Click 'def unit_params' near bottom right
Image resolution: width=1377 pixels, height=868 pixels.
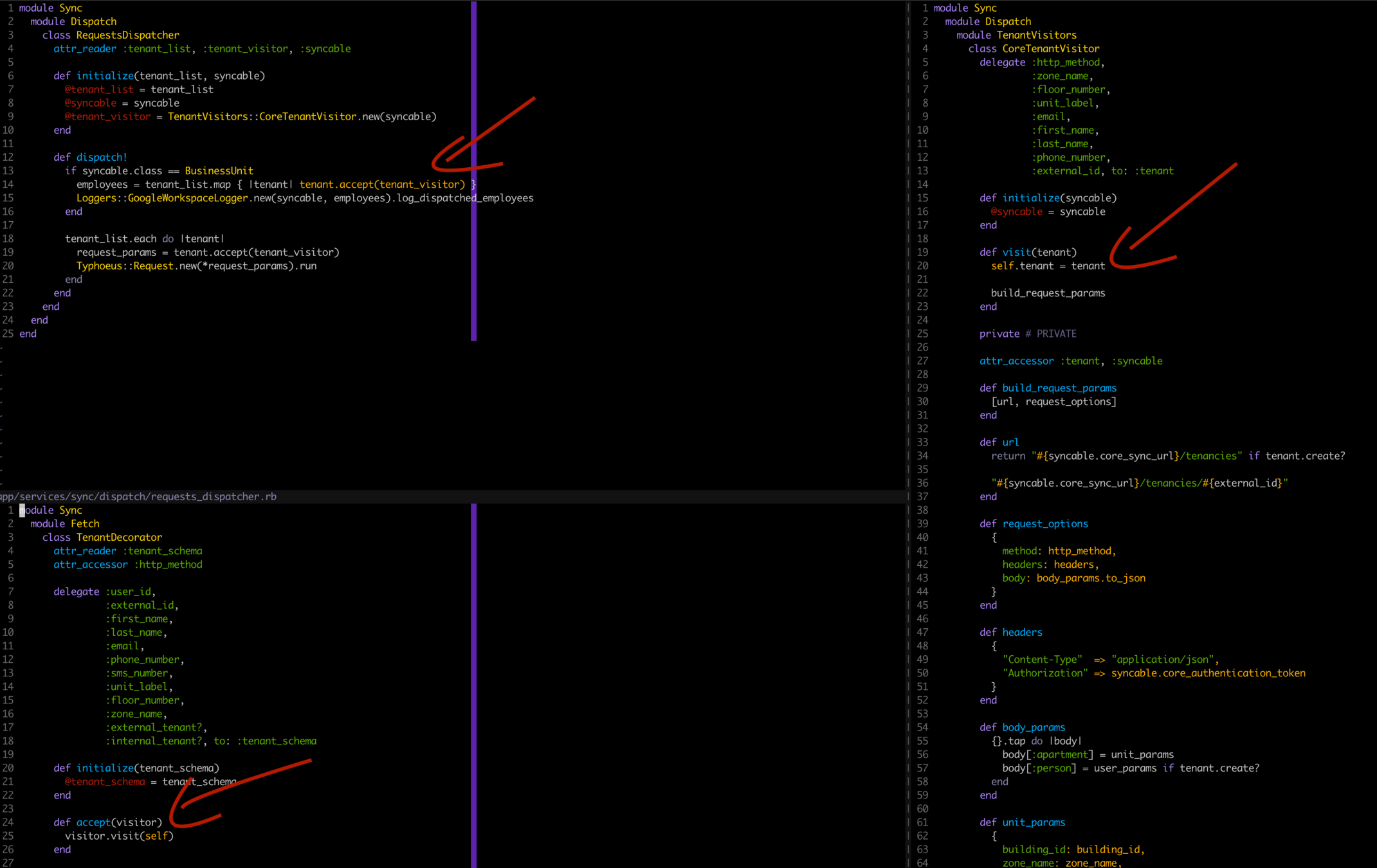coord(1022,822)
